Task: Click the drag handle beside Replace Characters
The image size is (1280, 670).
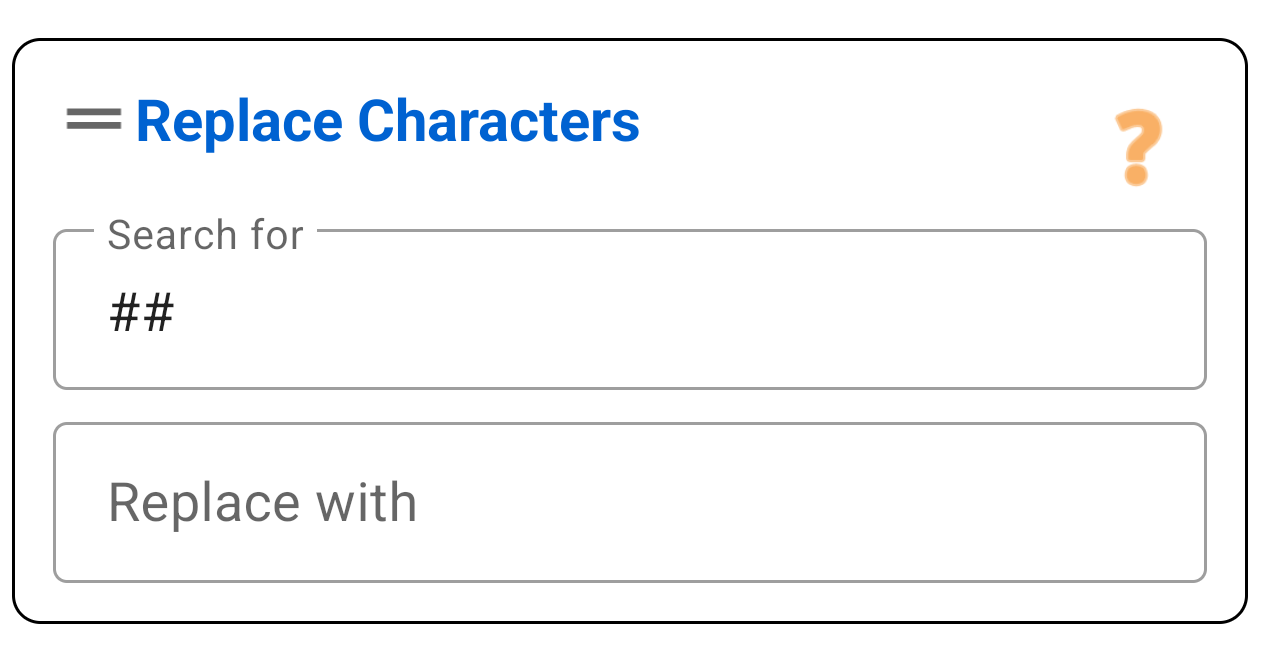Action: pyautogui.click(x=91, y=120)
